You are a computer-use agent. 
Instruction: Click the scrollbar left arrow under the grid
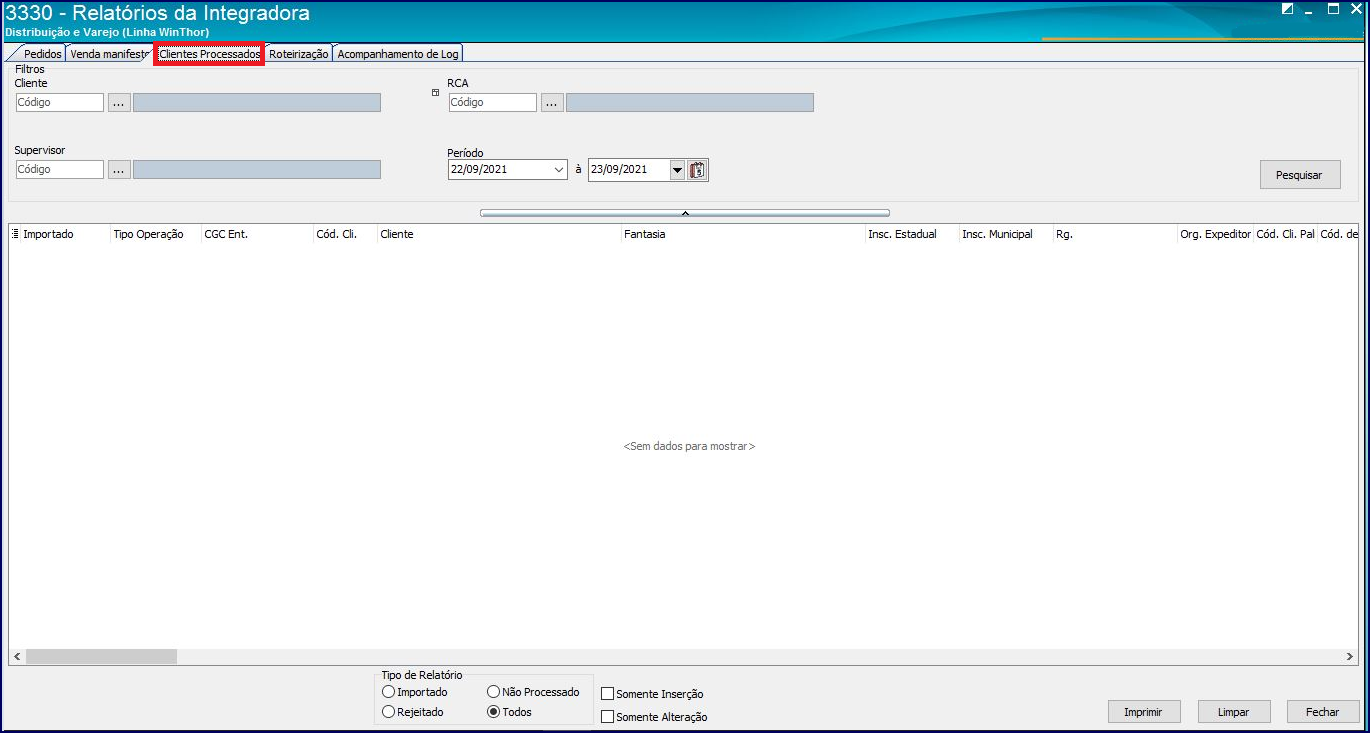16,657
